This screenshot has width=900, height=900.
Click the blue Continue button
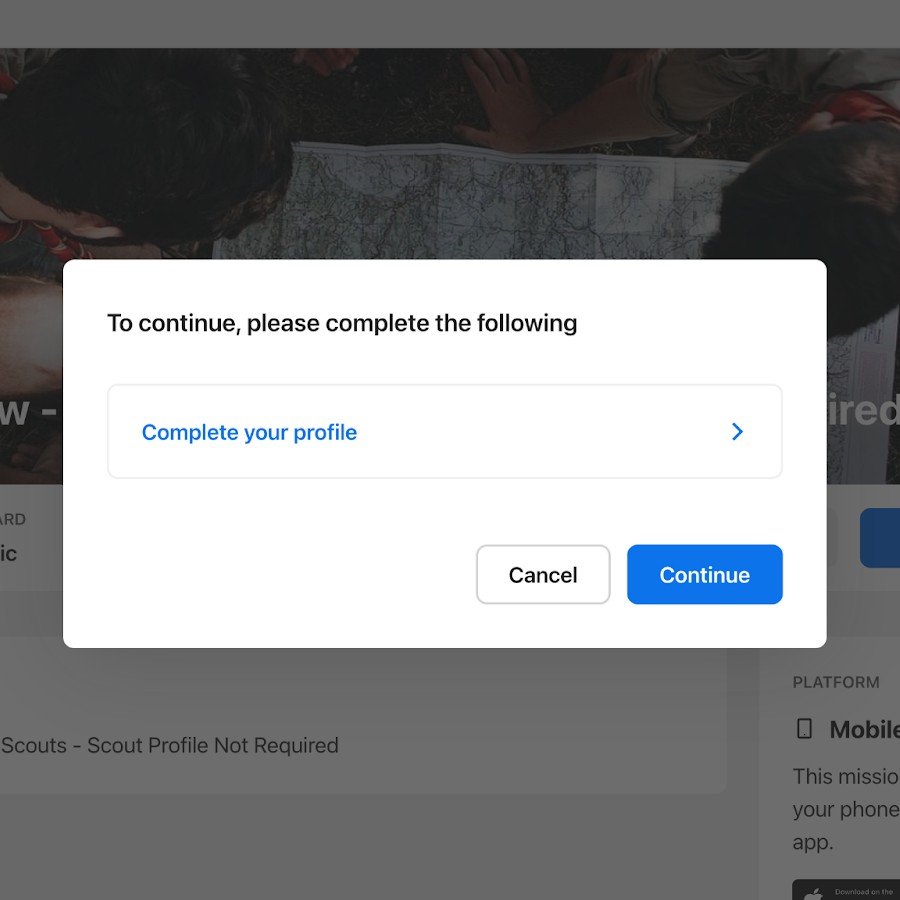704,575
